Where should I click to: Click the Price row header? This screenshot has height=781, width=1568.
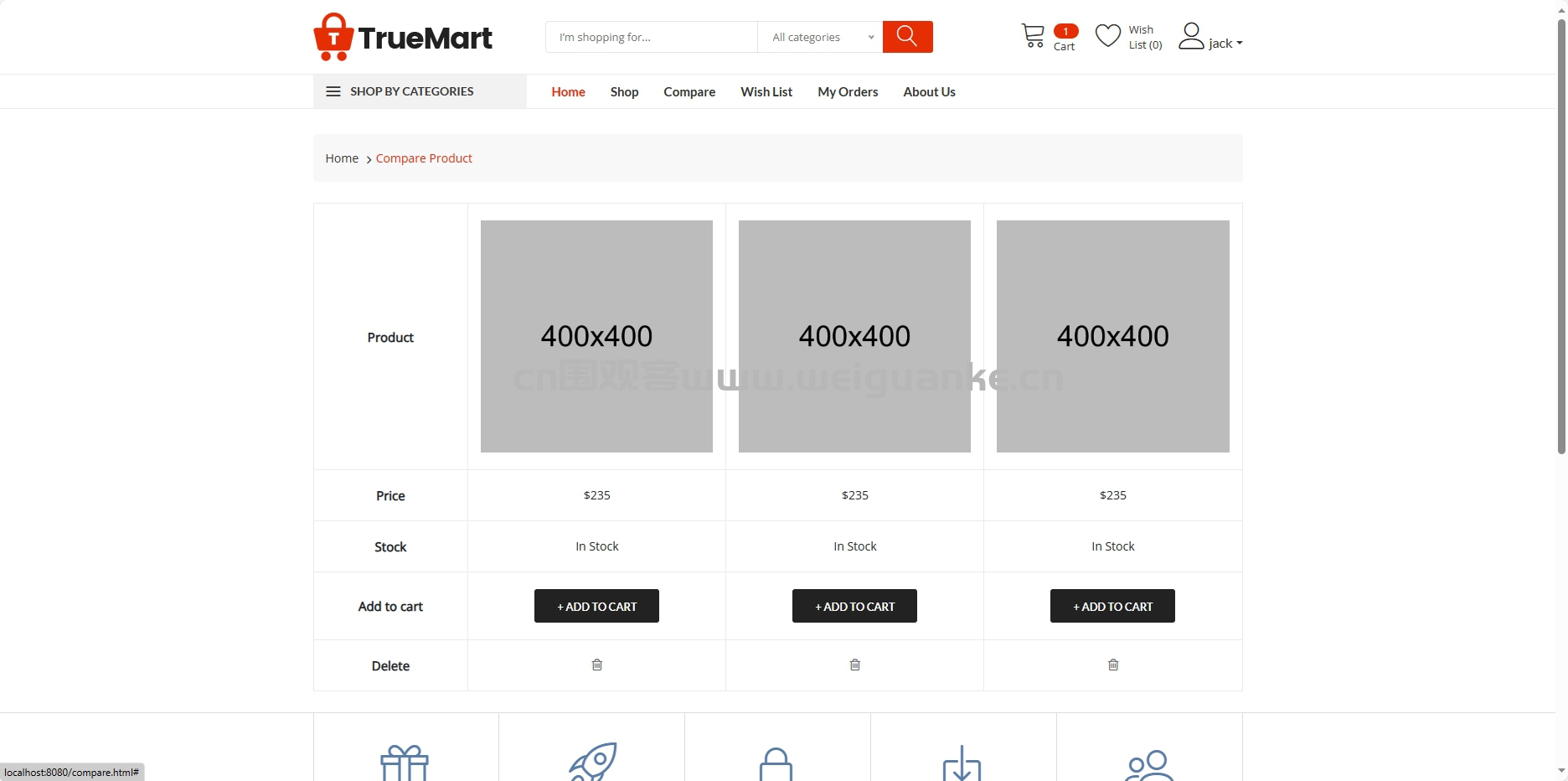tap(390, 496)
